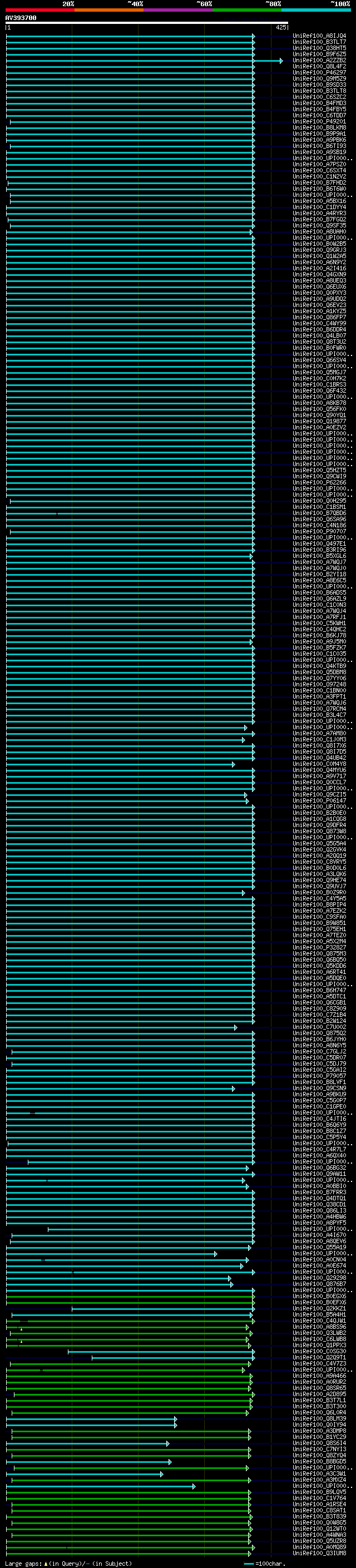Click the 425 query length label
This screenshot has width=356, height=1568.
[281, 27]
